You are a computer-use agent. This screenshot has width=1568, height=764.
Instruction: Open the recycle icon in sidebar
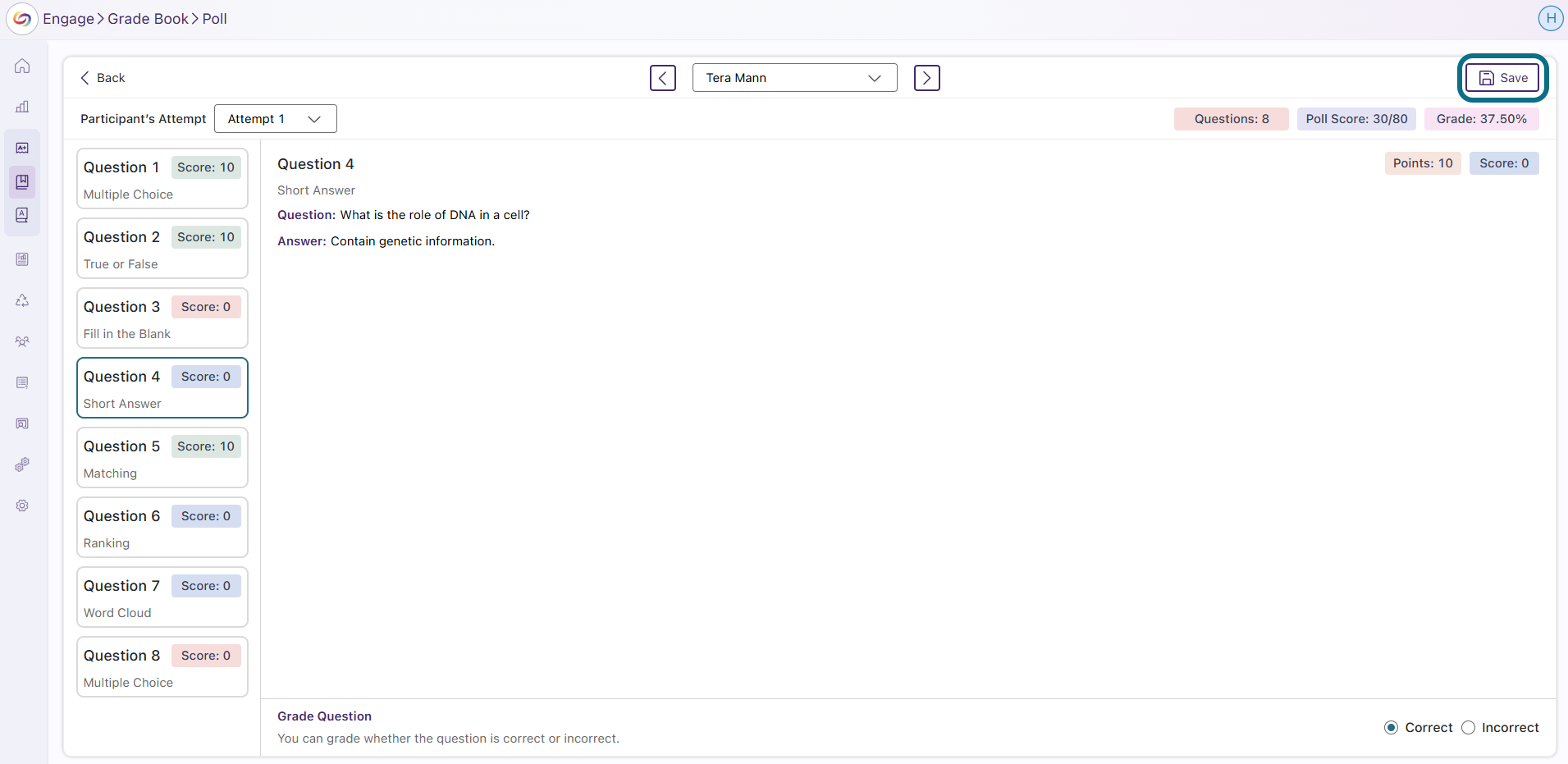click(x=22, y=300)
